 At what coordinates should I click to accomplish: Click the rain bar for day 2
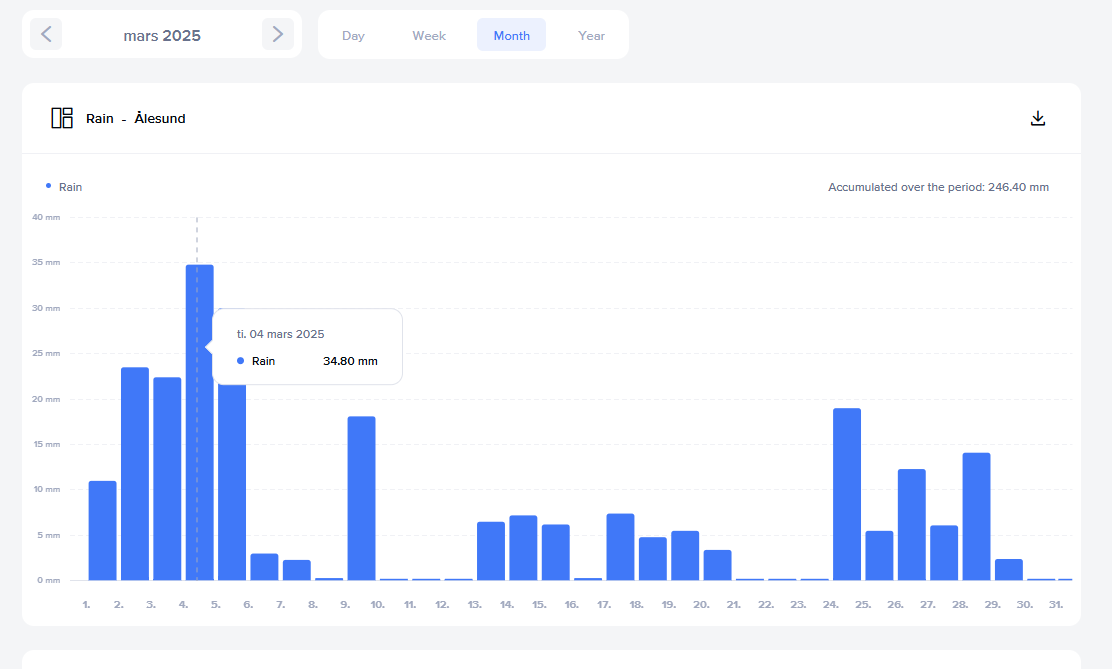coord(135,473)
